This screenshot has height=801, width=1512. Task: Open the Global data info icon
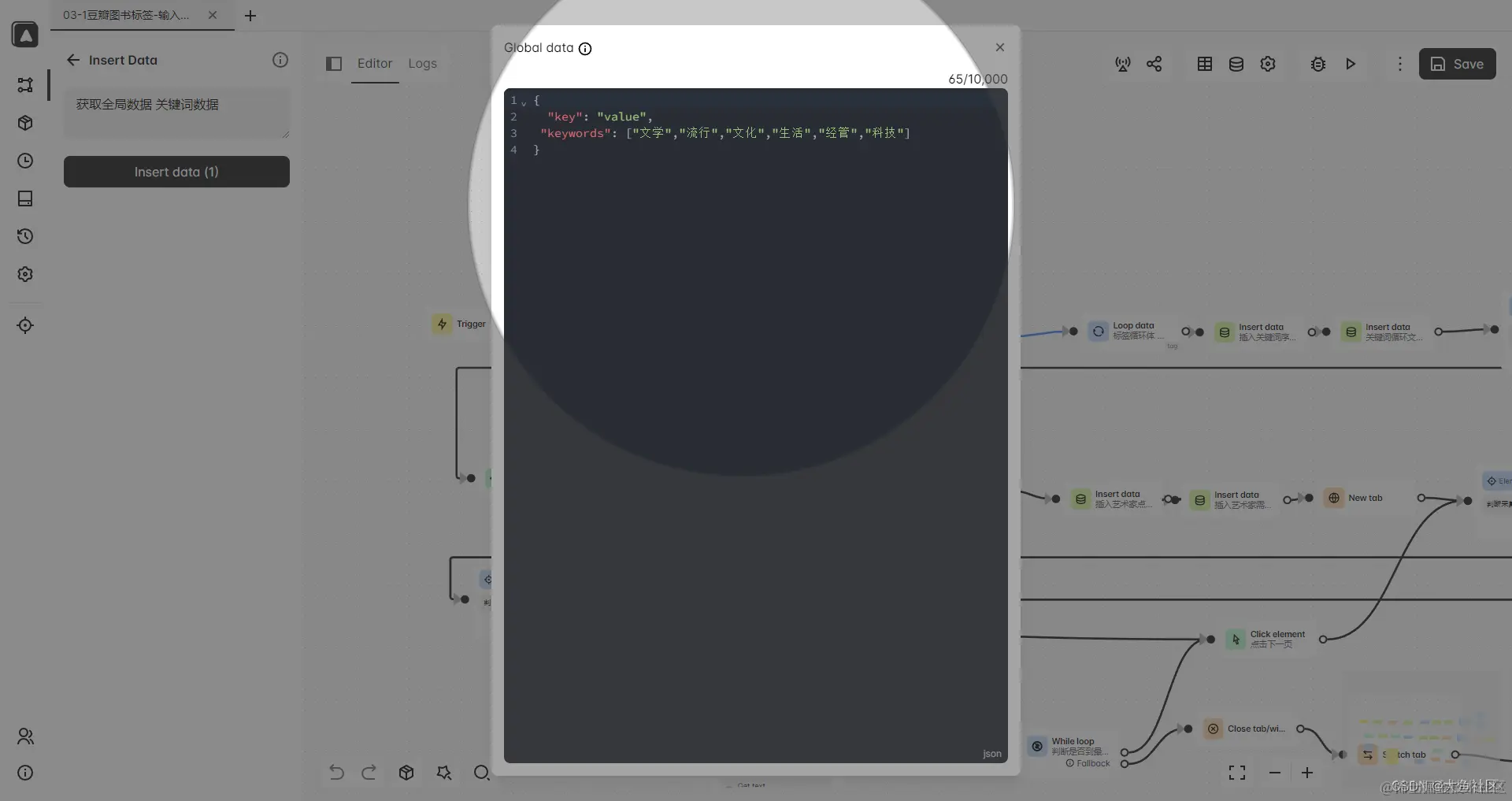tap(585, 49)
